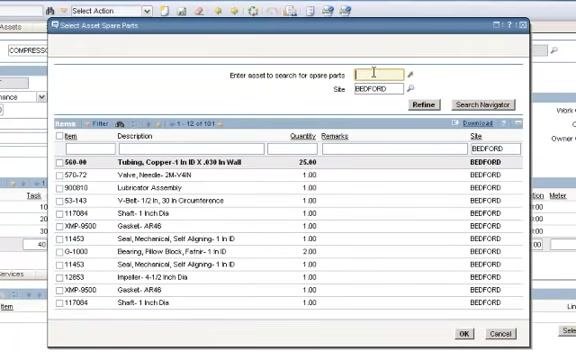Click the document copy icon left of the page icon
This screenshot has height=360, width=576.
(x=291, y=11)
